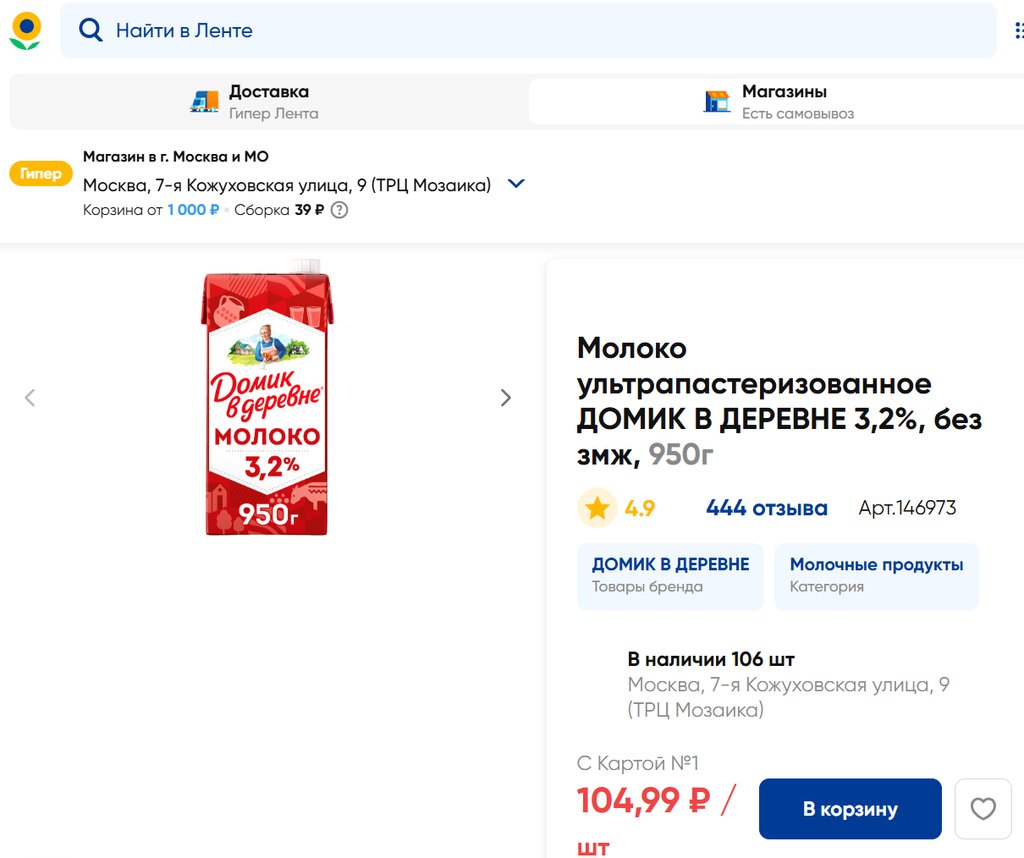The height and width of the screenshot is (858, 1024).
Task: Click the yellow Гипер badge
Action: pos(41,174)
